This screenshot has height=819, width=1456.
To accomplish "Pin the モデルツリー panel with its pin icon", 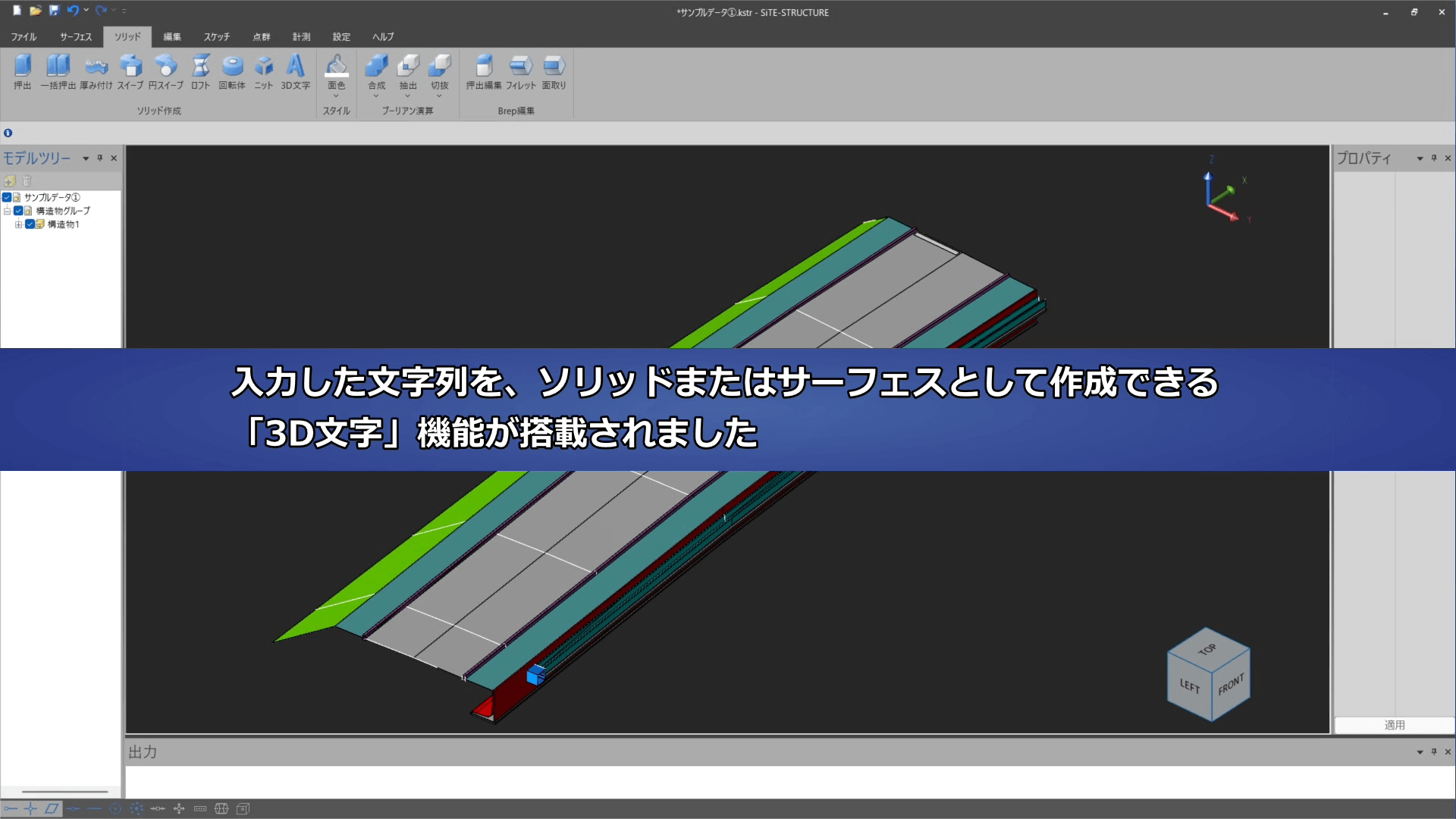I will click(99, 158).
